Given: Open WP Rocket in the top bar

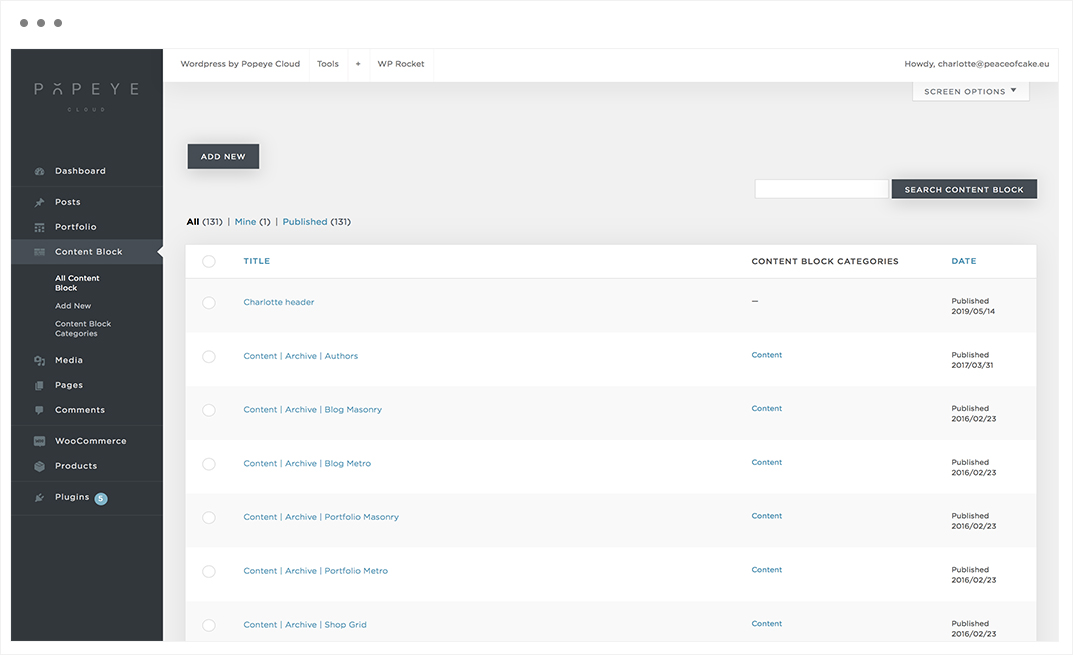Looking at the screenshot, I should [401, 64].
